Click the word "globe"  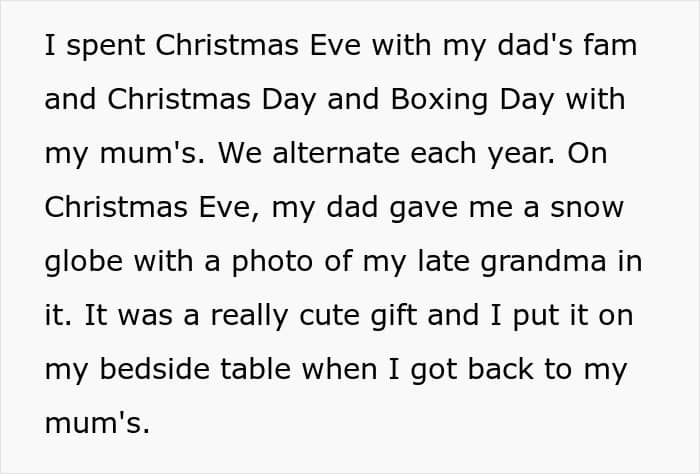coord(83,262)
